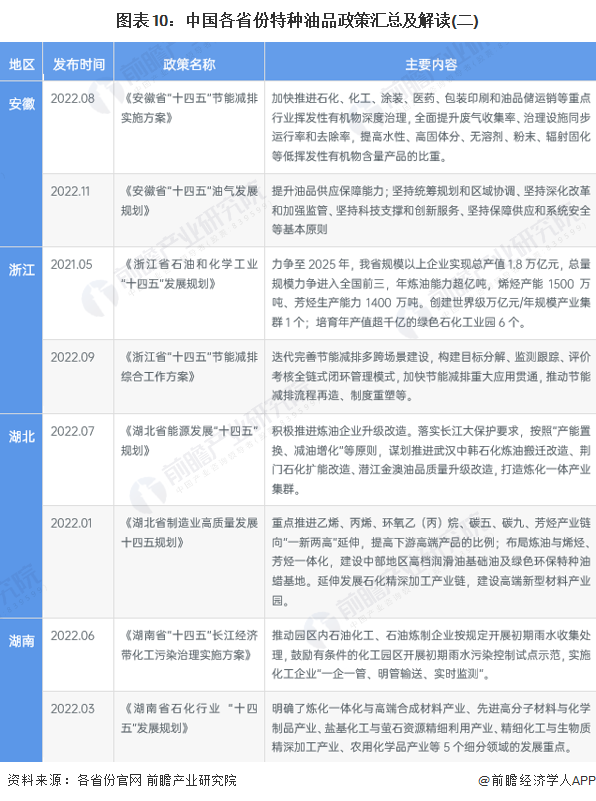Select the 地区 column header
Screen dimensions: 596x801
(x=21, y=64)
